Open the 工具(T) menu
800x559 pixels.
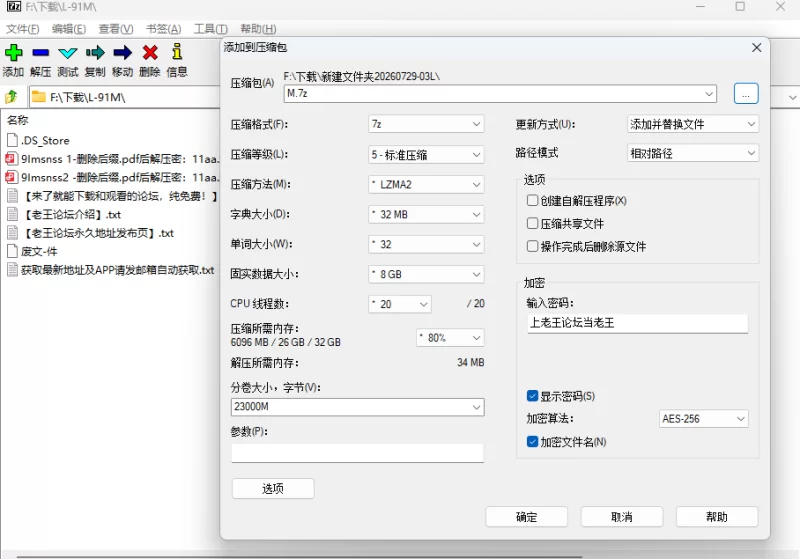coord(210,29)
